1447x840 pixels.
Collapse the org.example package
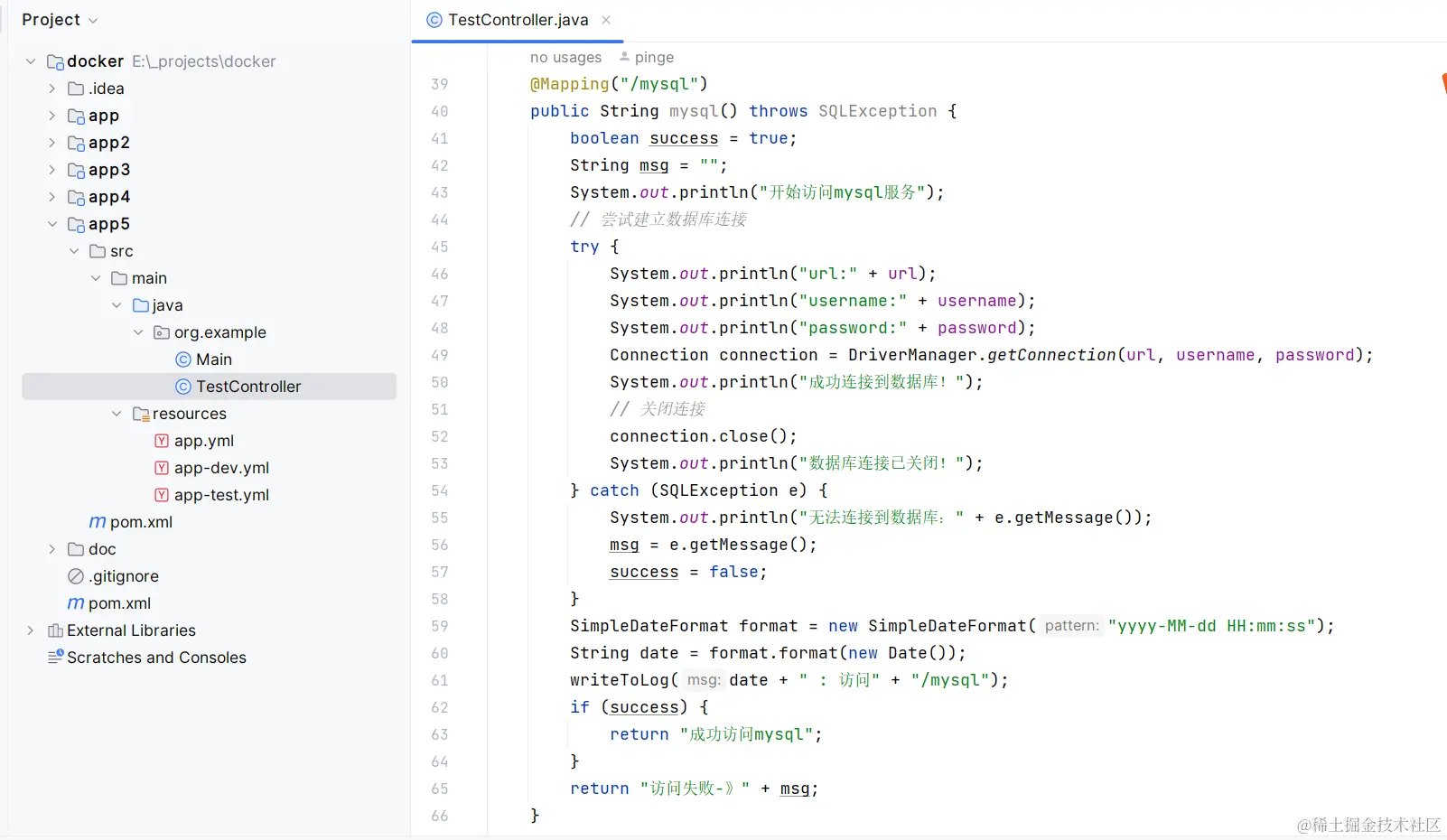139,332
